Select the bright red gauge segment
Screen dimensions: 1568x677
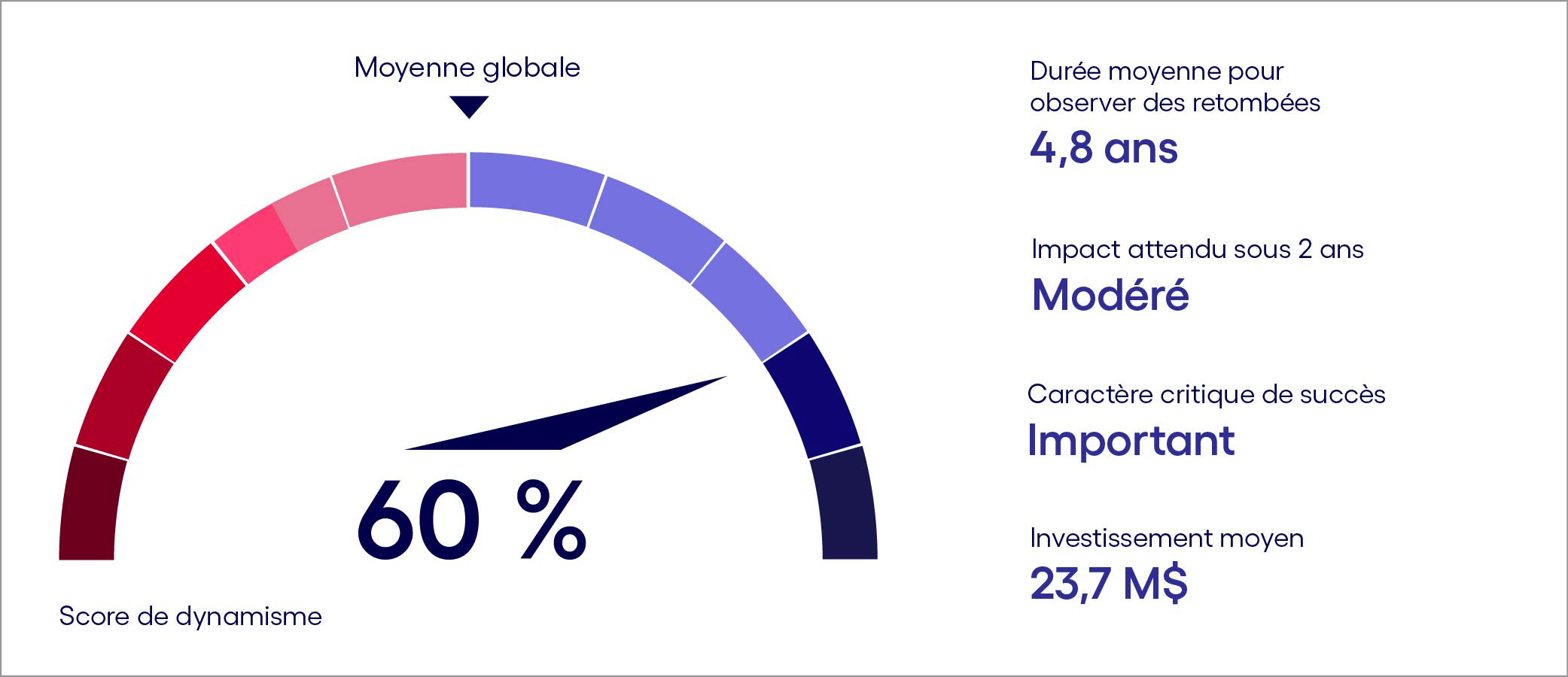187,302
